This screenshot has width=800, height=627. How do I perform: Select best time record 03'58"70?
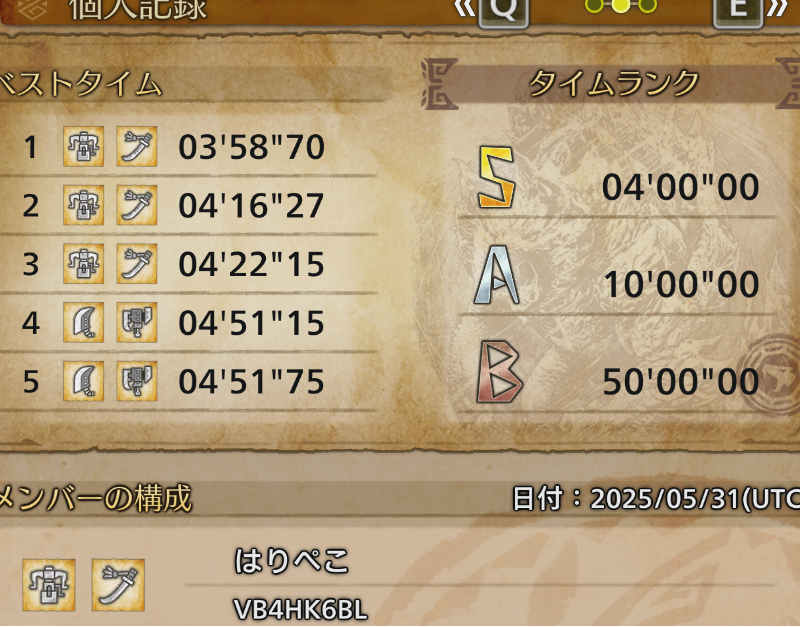pyautogui.click(x=251, y=147)
